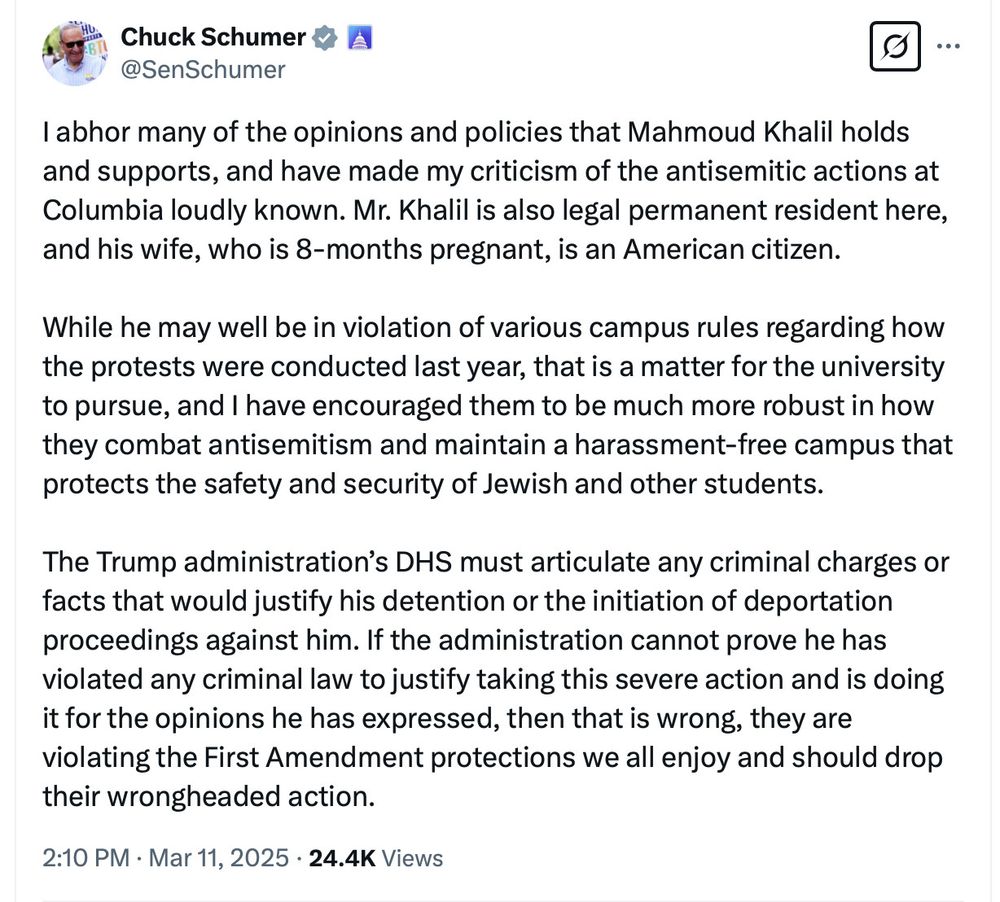The image size is (1000, 902).
Task: Click the word Columbia in the post
Action: point(103,210)
